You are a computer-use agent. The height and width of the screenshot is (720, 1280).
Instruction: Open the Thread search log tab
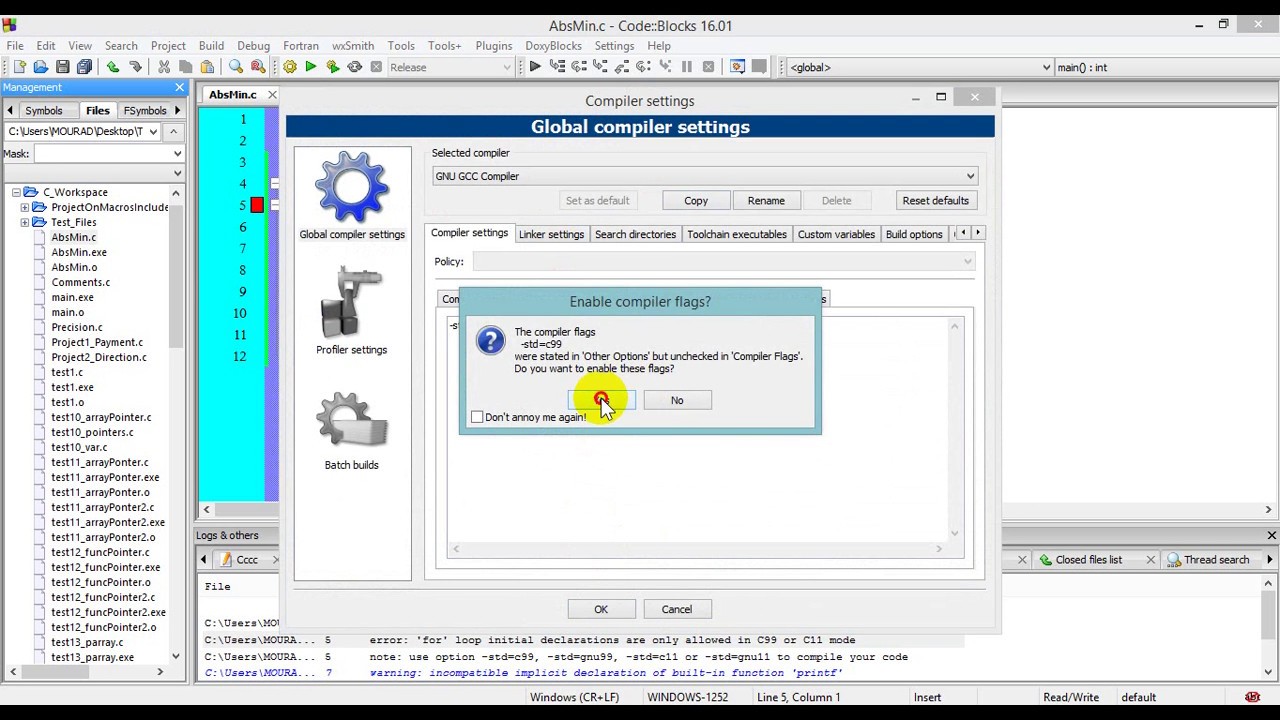pyautogui.click(x=1216, y=560)
